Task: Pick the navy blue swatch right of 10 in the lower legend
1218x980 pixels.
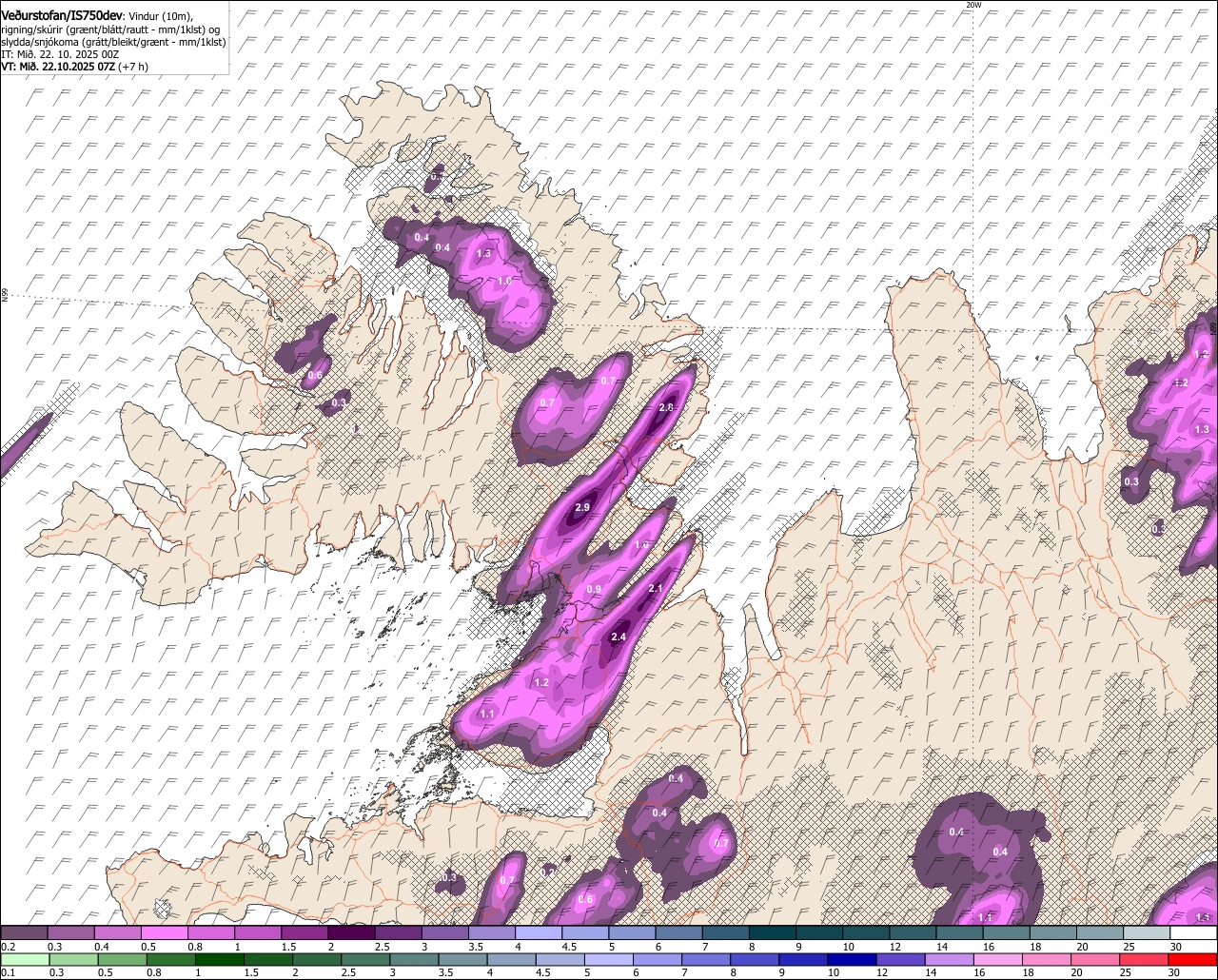Action: 853,959
